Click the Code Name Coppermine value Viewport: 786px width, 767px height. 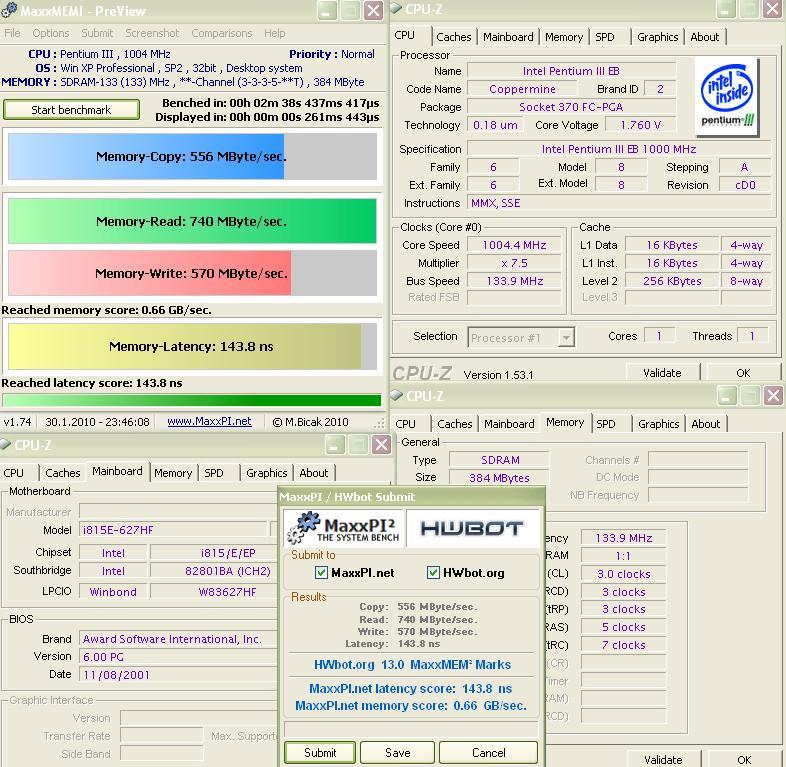pyautogui.click(x=522, y=89)
